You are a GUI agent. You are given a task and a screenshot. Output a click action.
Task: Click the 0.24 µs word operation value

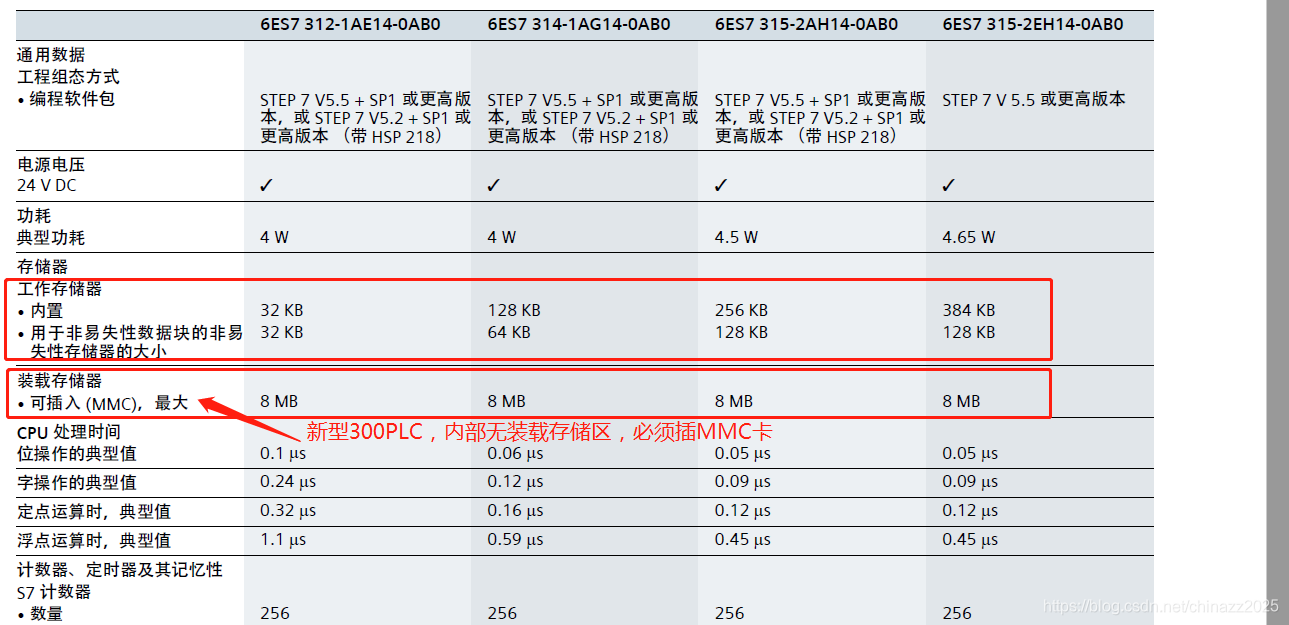(288, 482)
